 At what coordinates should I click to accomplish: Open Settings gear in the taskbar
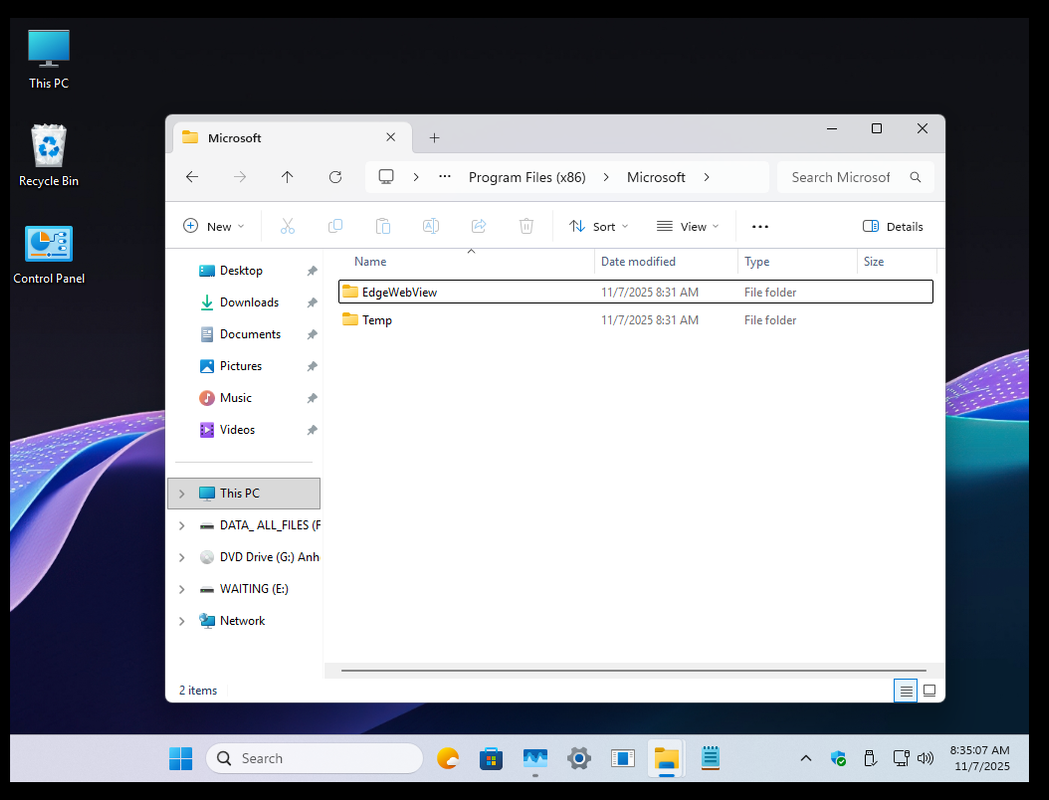click(579, 759)
